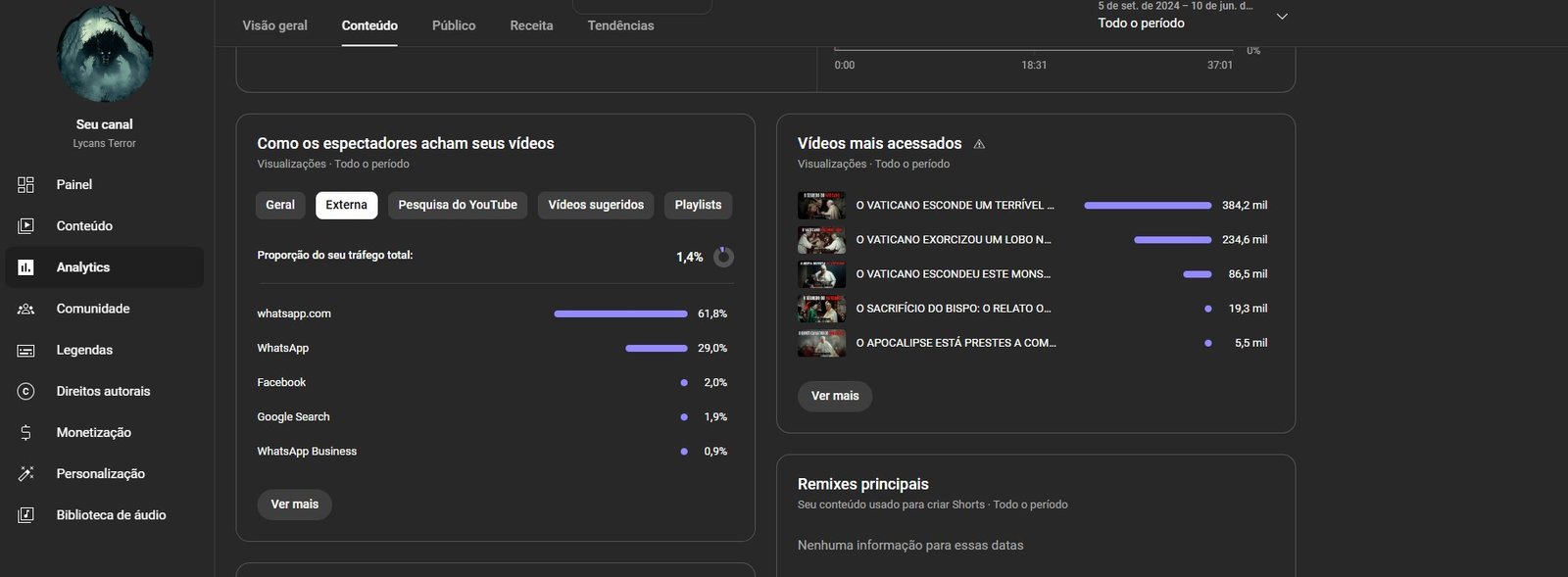This screenshot has width=1568, height=577.
Task: Open the Público tab
Action: pos(454,25)
